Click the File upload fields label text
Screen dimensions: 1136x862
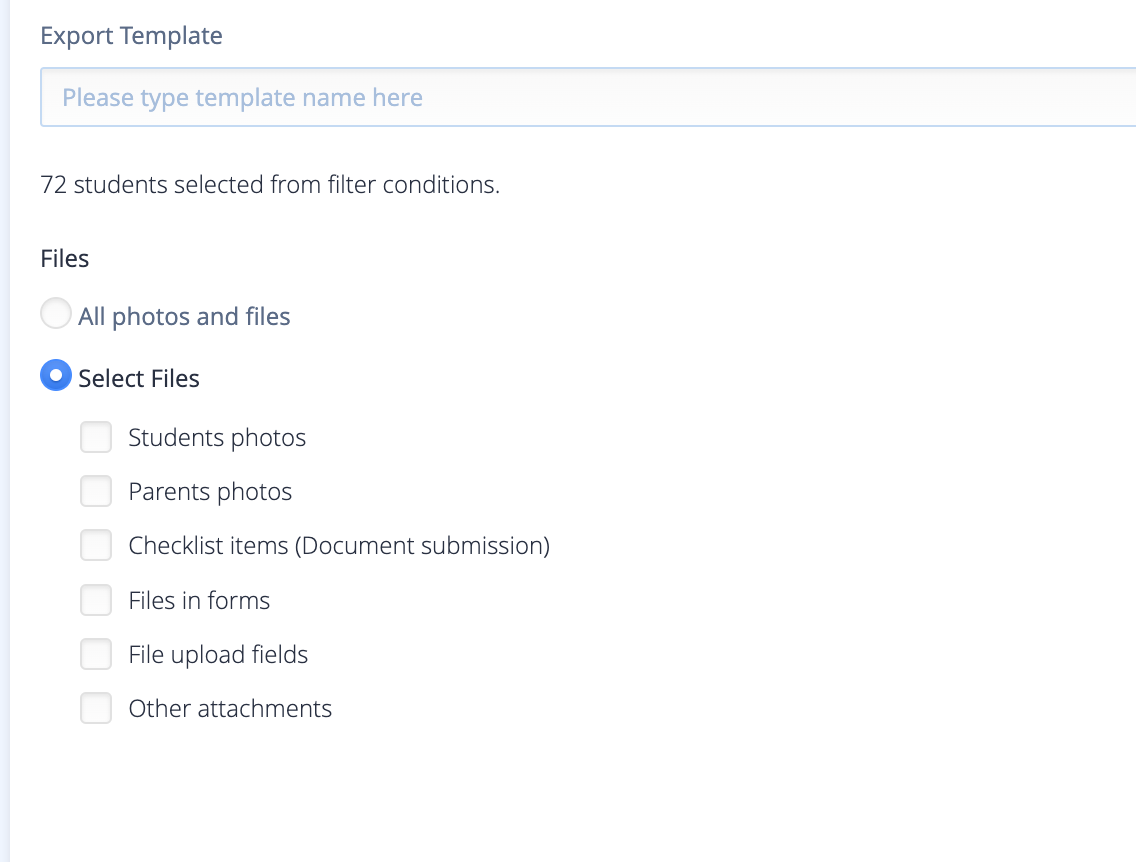(218, 655)
